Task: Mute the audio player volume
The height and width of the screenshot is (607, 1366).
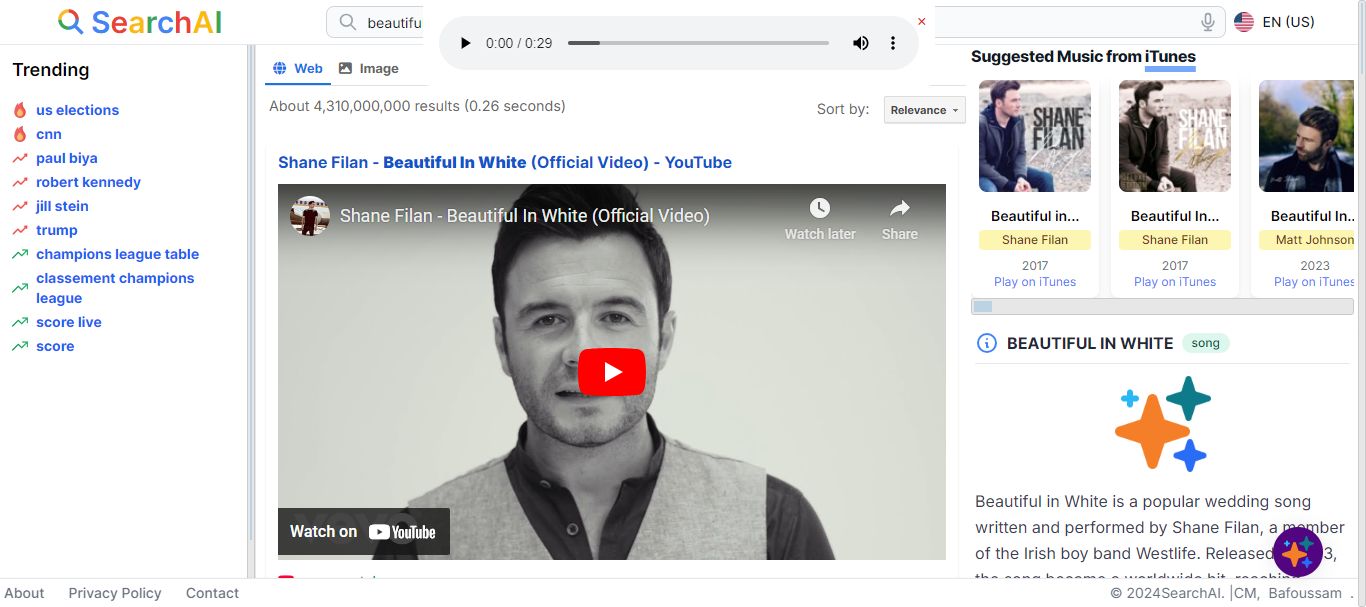Action: [861, 43]
